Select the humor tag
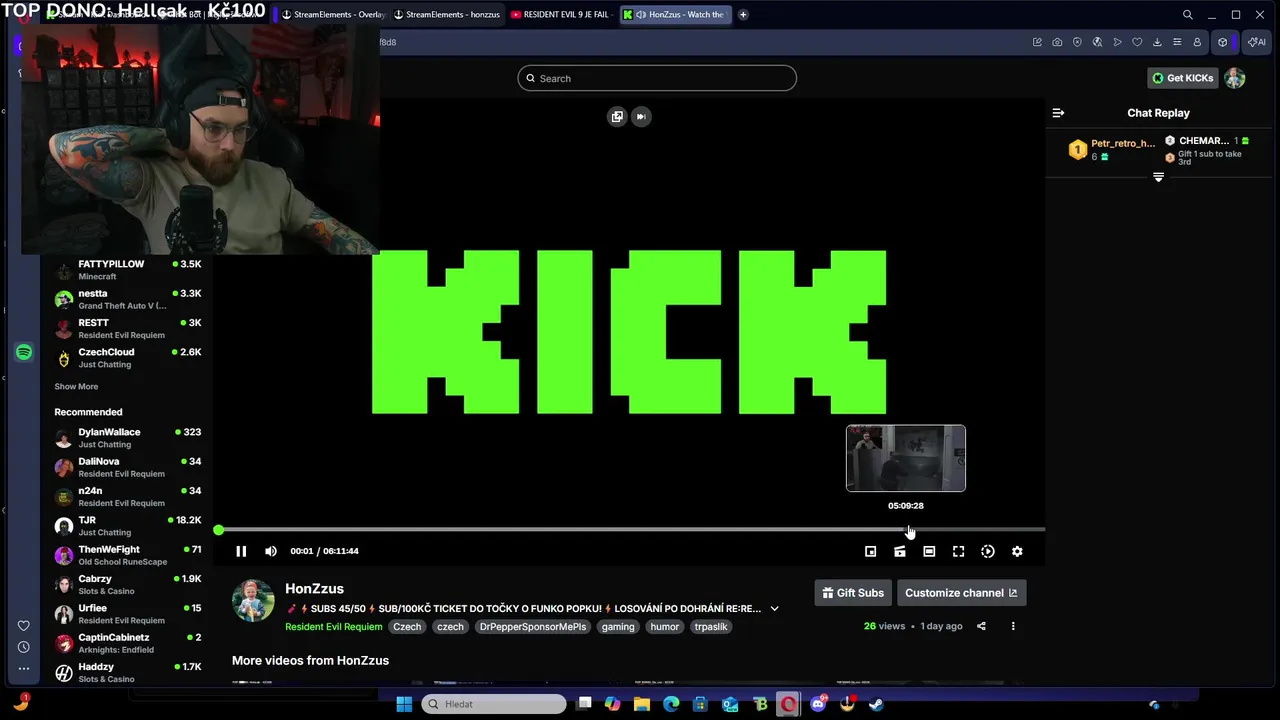Screen dimensions: 1280x720 (665, 626)
